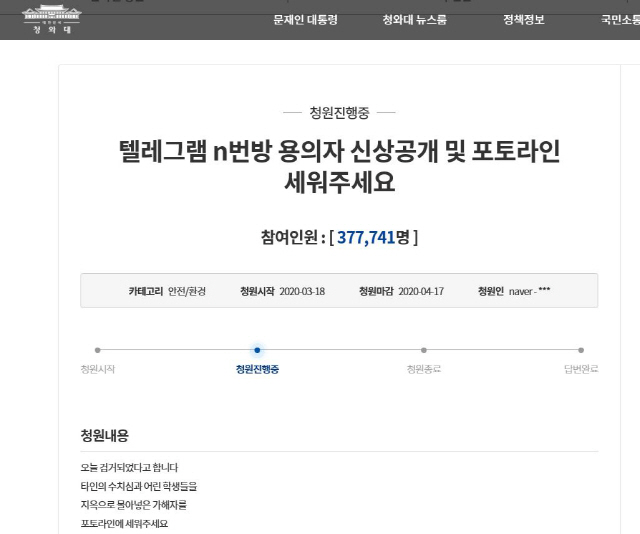Click the 청원시작 progress step dot
640x534 pixels.
coord(98,350)
